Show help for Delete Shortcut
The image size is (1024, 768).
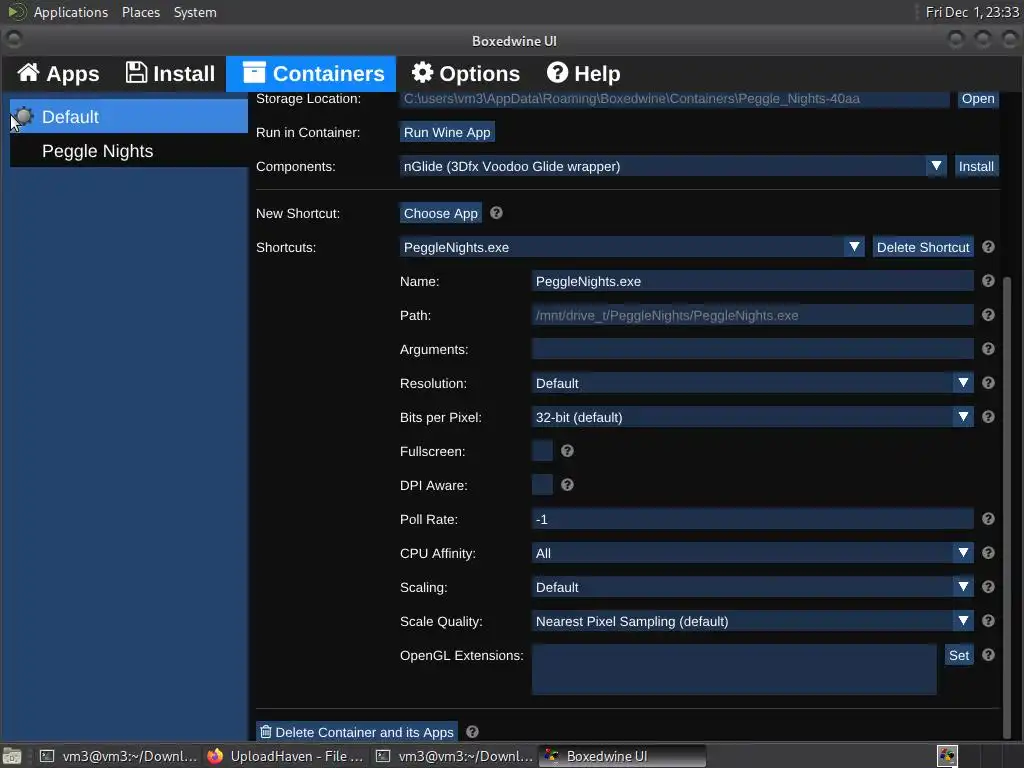[x=988, y=247]
